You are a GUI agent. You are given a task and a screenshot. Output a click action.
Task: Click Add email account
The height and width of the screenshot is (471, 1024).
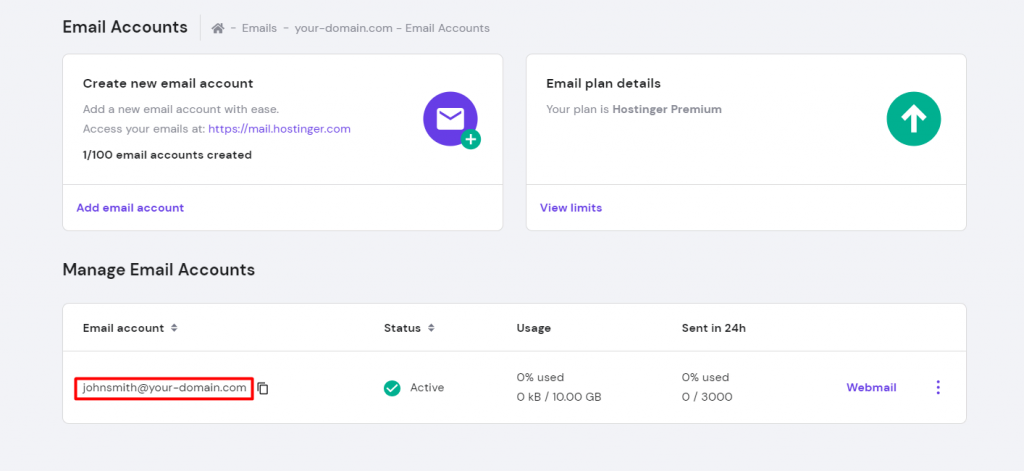(130, 208)
